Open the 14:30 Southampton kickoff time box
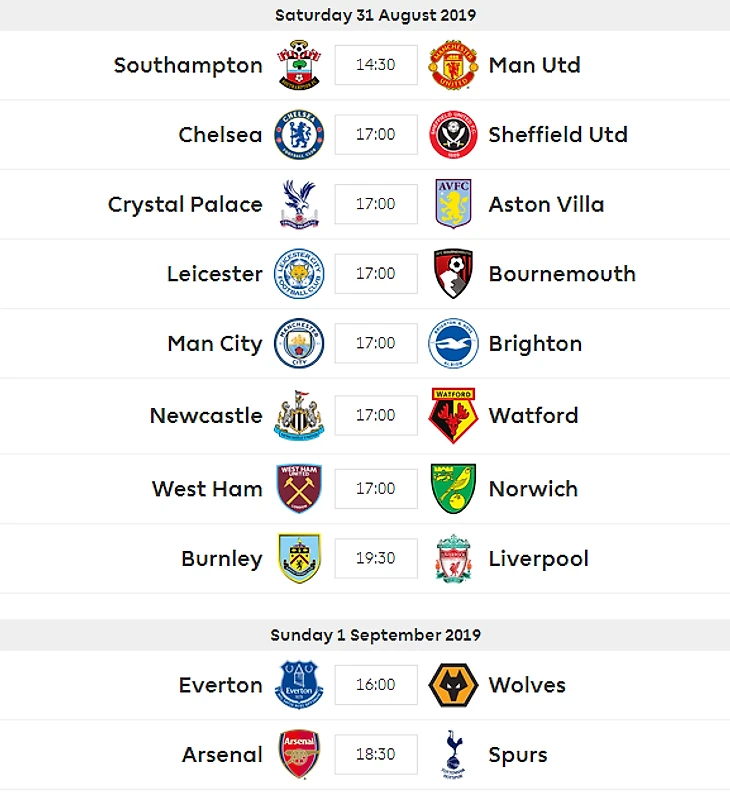Screen dimensions: 730x800 click(376, 65)
